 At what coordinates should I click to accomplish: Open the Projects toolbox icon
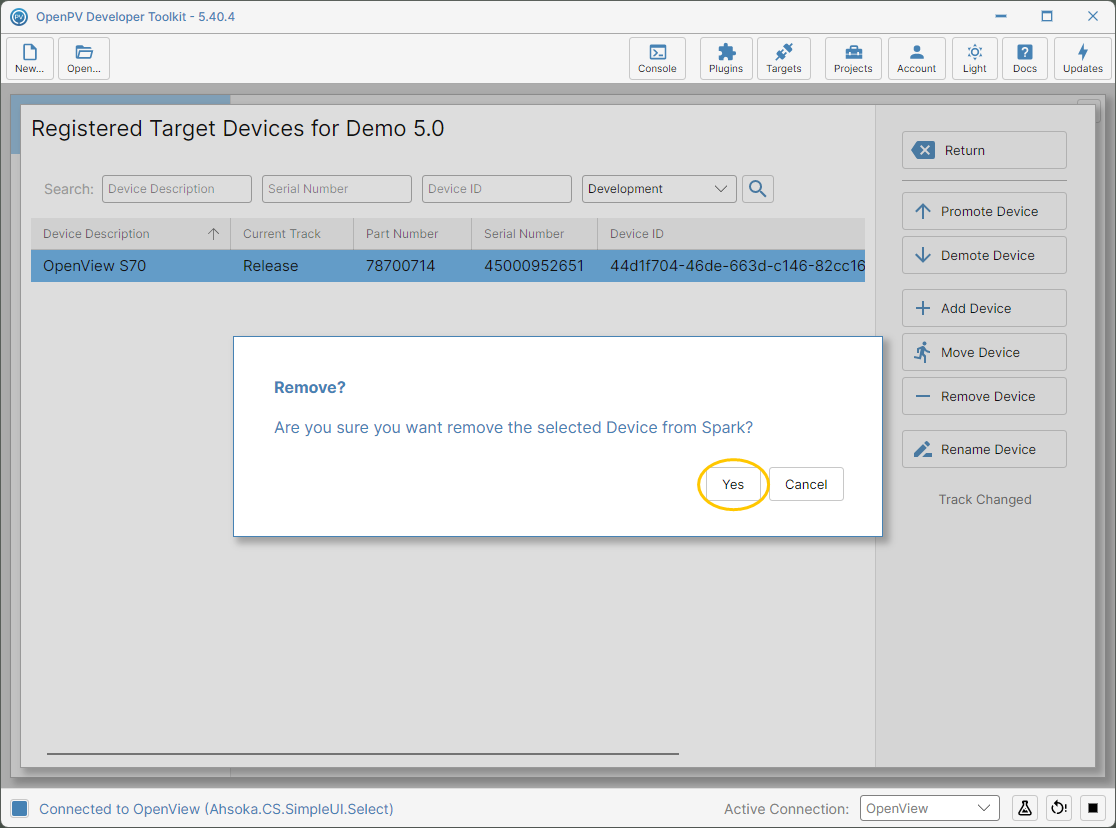pyautogui.click(x=853, y=58)
